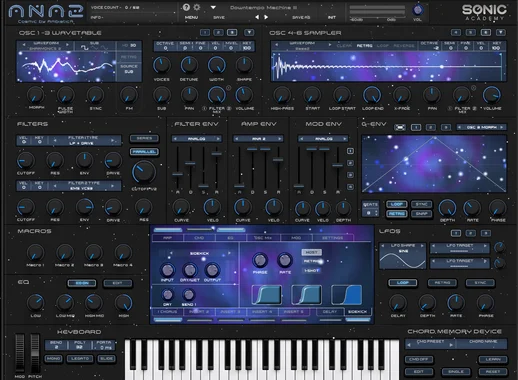Viewport: 518px width, 380px height.
Task: Open the G-ENV OSC 2 MORPH target selector
Action: pyautogui.click(x=482, y=127)
